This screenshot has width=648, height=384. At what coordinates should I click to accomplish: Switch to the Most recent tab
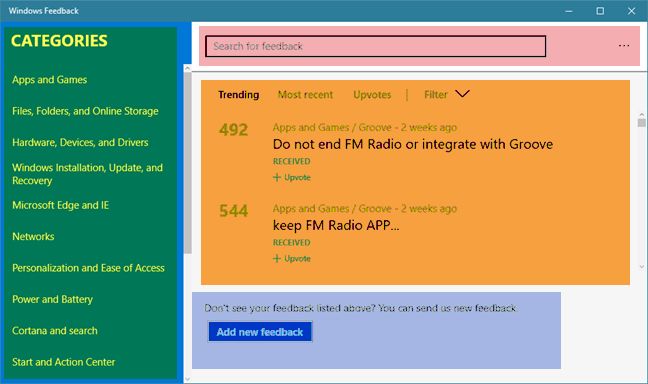pyautogui.click(x=305, y=95)
